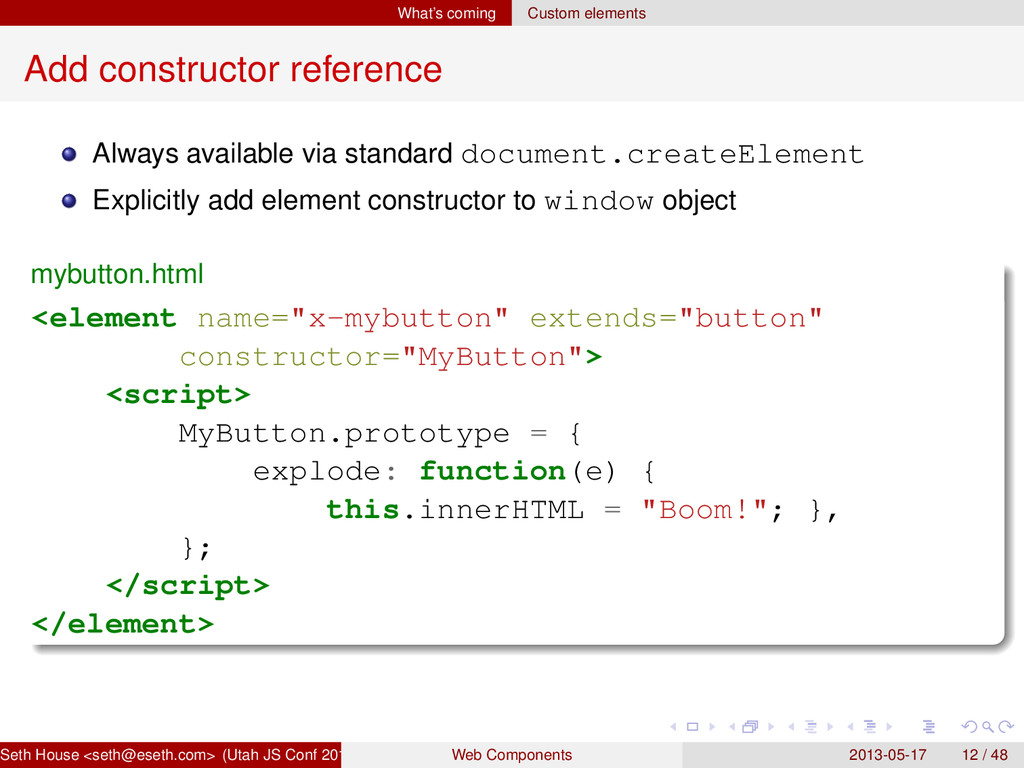Click the "Web Components" footer title
The width and height of the screenshot is (1024, 768).
coord(511,755)
